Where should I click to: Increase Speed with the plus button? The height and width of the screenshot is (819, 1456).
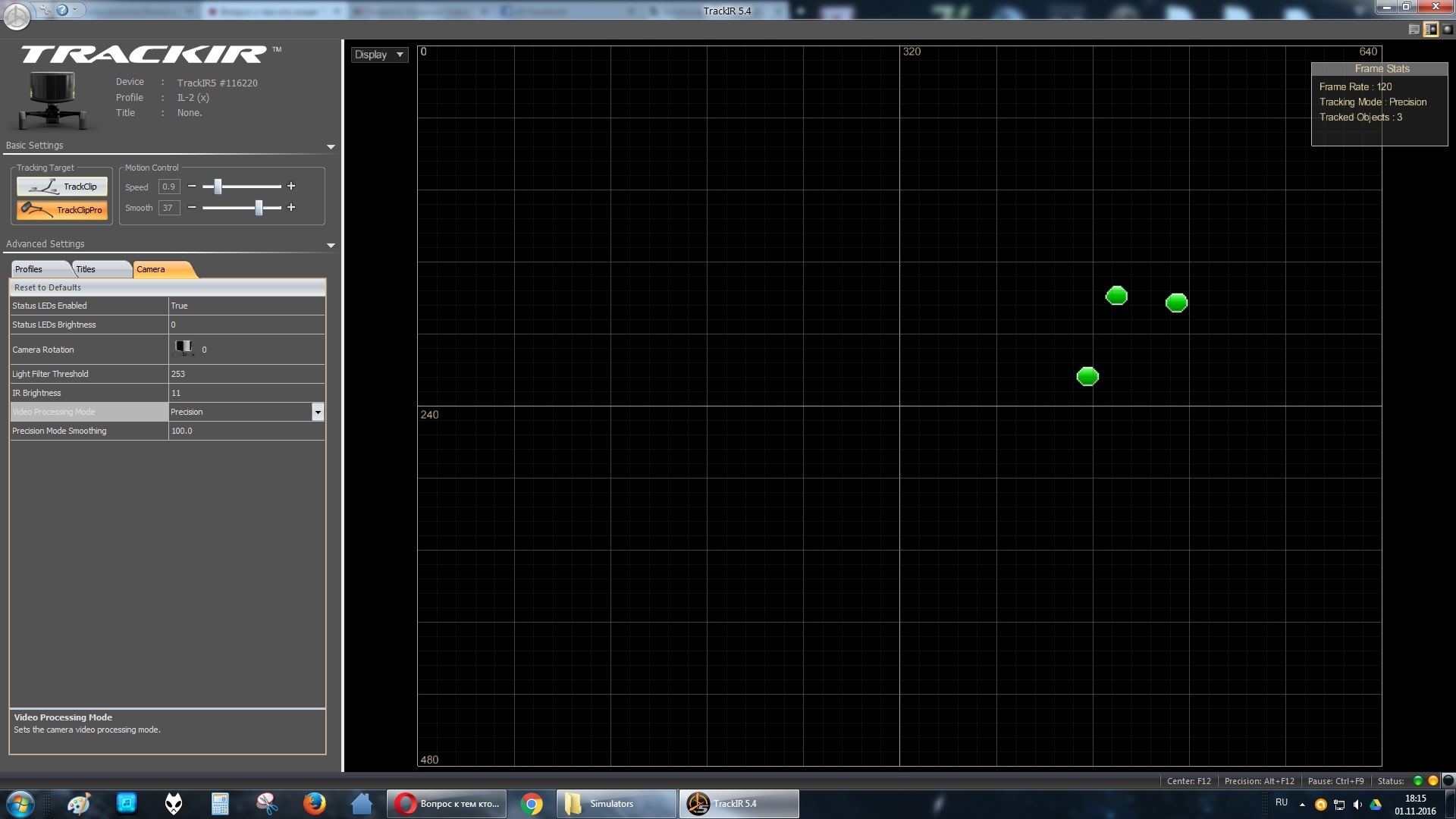click(291, 187)
